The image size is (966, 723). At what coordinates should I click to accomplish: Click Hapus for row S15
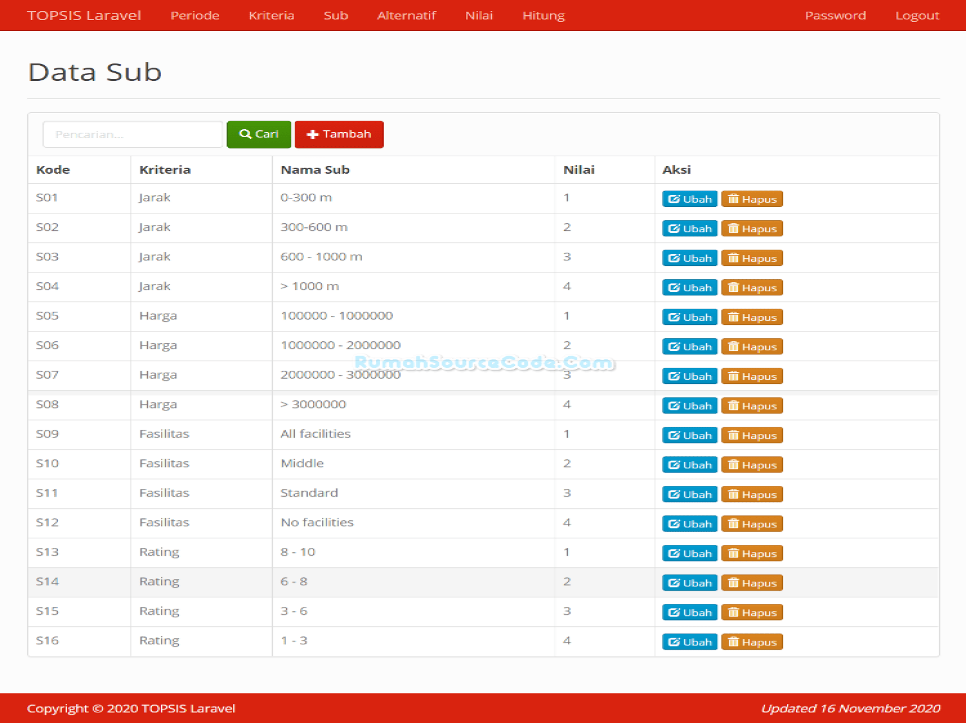[x=752, y=613]
